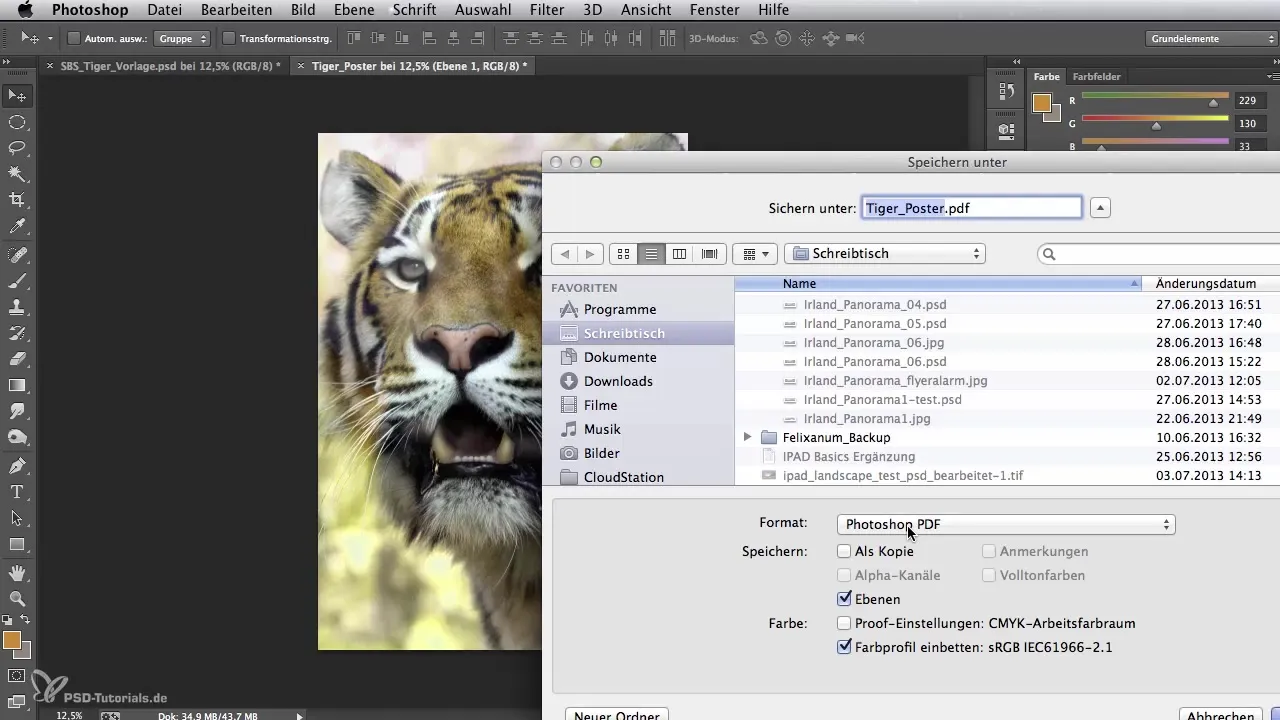Viewport: 1280px width, 720px height.
Task: Switch save dialog to icon view
Action: (x=623, y=254)
